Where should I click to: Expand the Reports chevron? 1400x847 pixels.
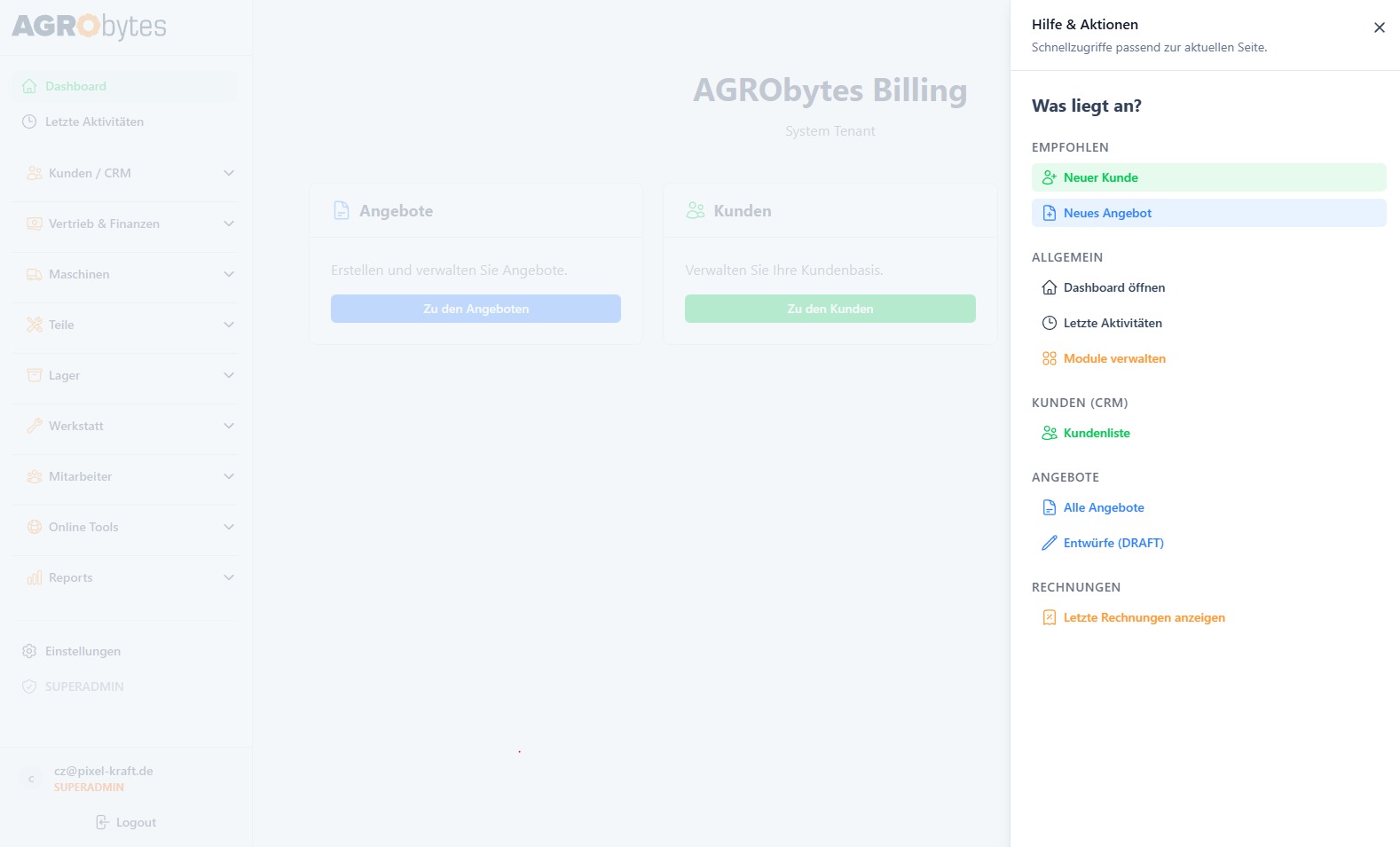tap(229, 577)
